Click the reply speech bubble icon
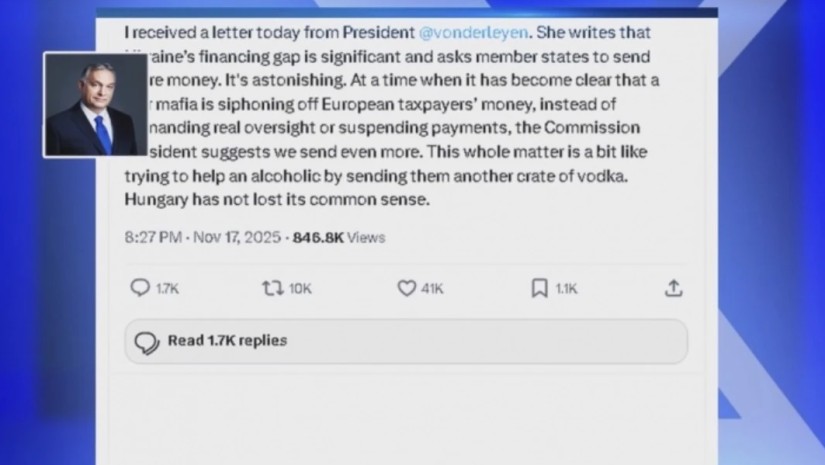Image resolution: width=825 pixels, height=465 pixels. 141,288
